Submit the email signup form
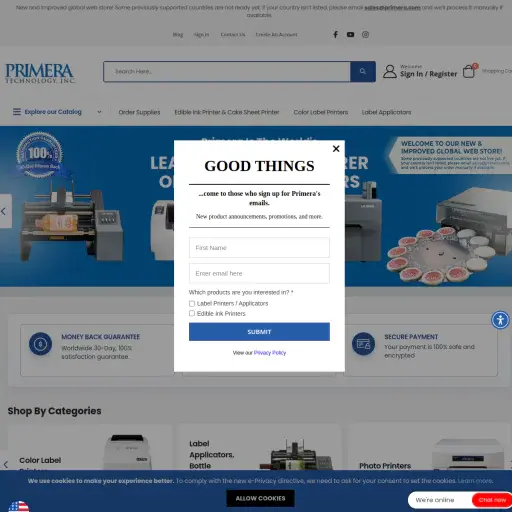This screenshot has width=512, height=512. (x=259, y=332)
